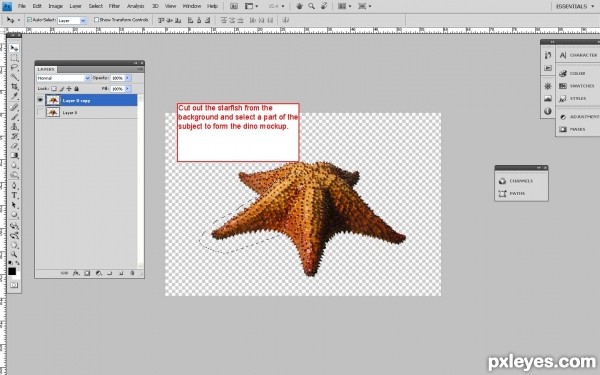Select the 3D Orbit camera tool
Screen dimensions: 600x375
pos(14,235)
